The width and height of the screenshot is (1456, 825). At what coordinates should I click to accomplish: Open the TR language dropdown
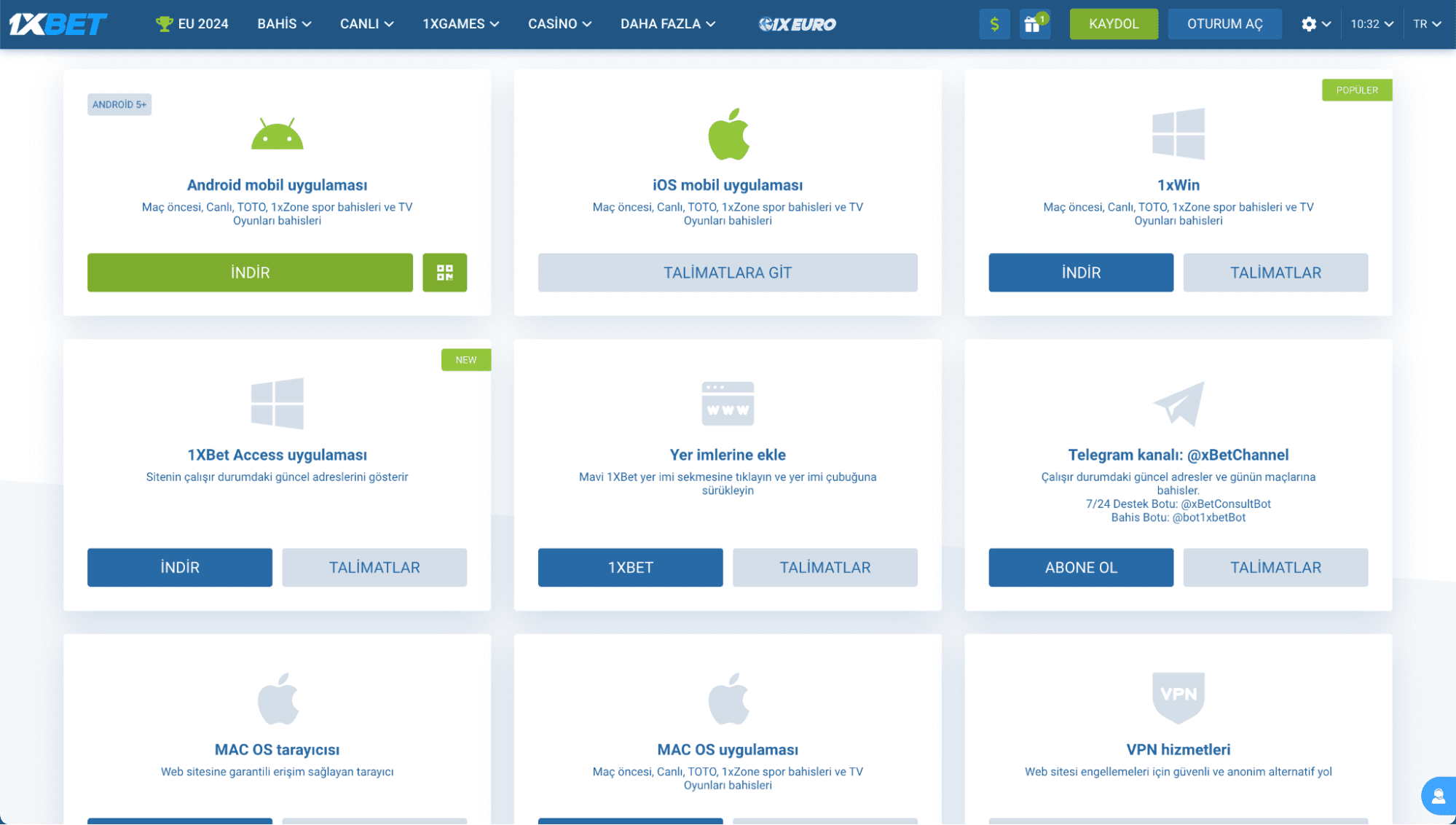point(1427,24)
